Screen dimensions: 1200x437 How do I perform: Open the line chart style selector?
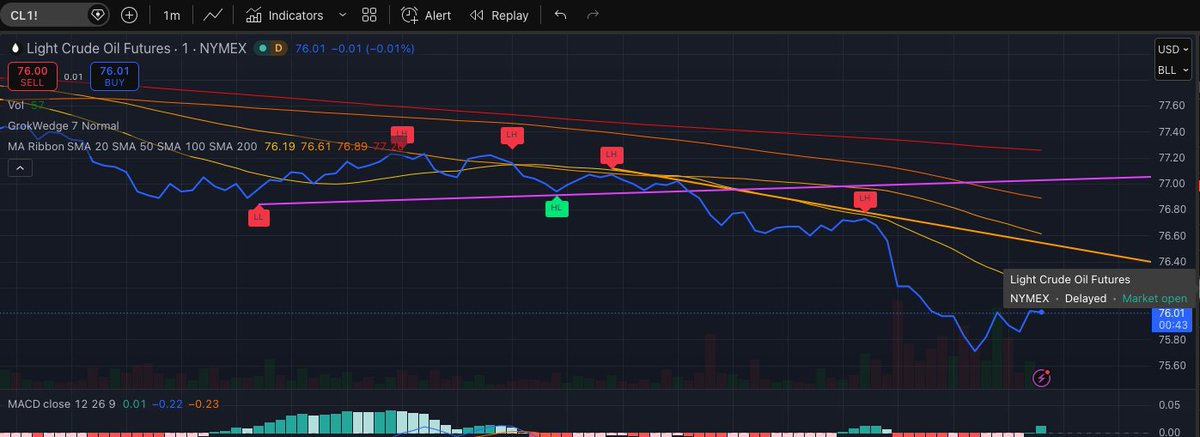[x=212, y=15]
